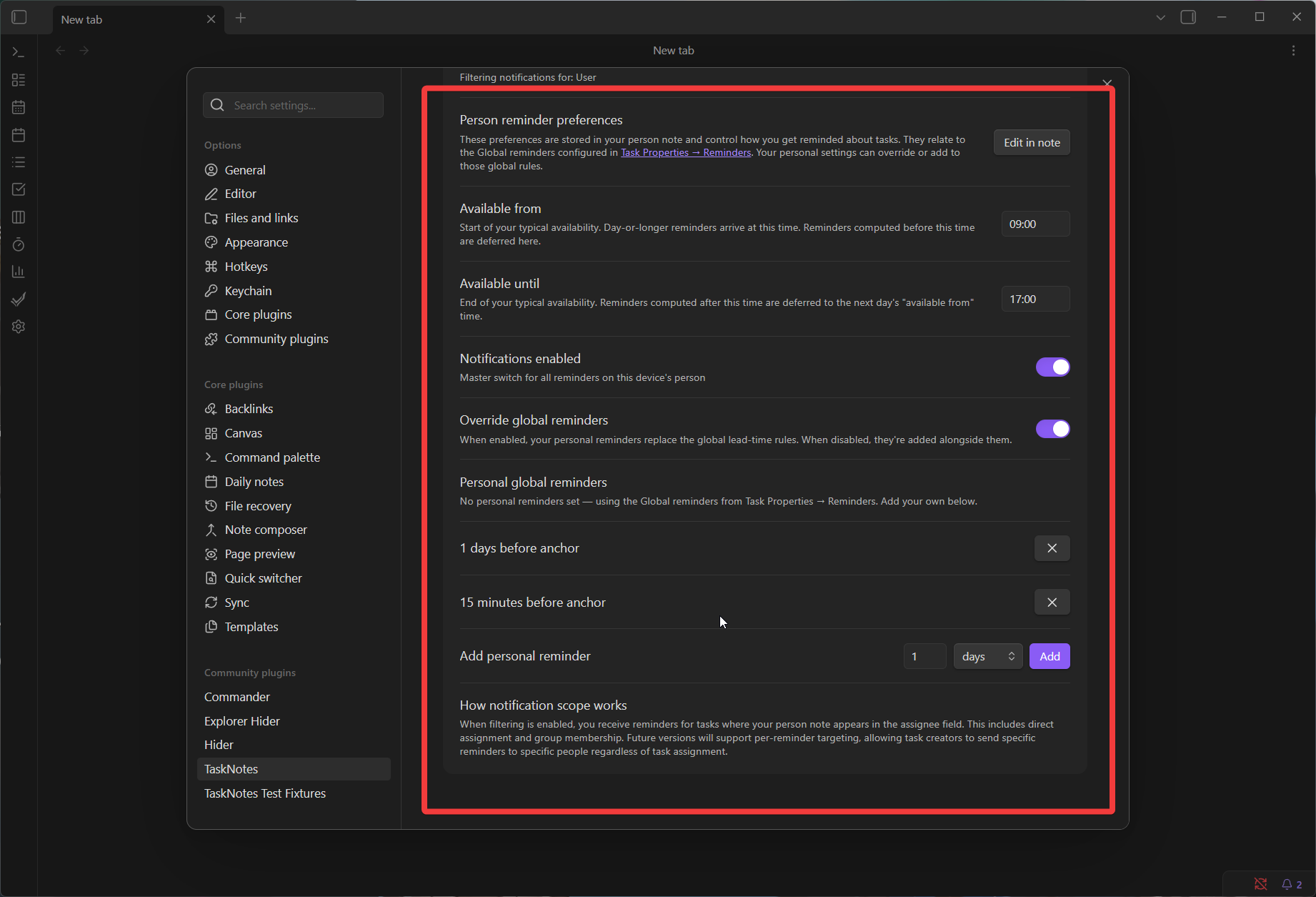Image resolution: width=1316 pixels, height=897 pixels.
Task: Open the kanban board ribbon icon
Action: [18, 79]
